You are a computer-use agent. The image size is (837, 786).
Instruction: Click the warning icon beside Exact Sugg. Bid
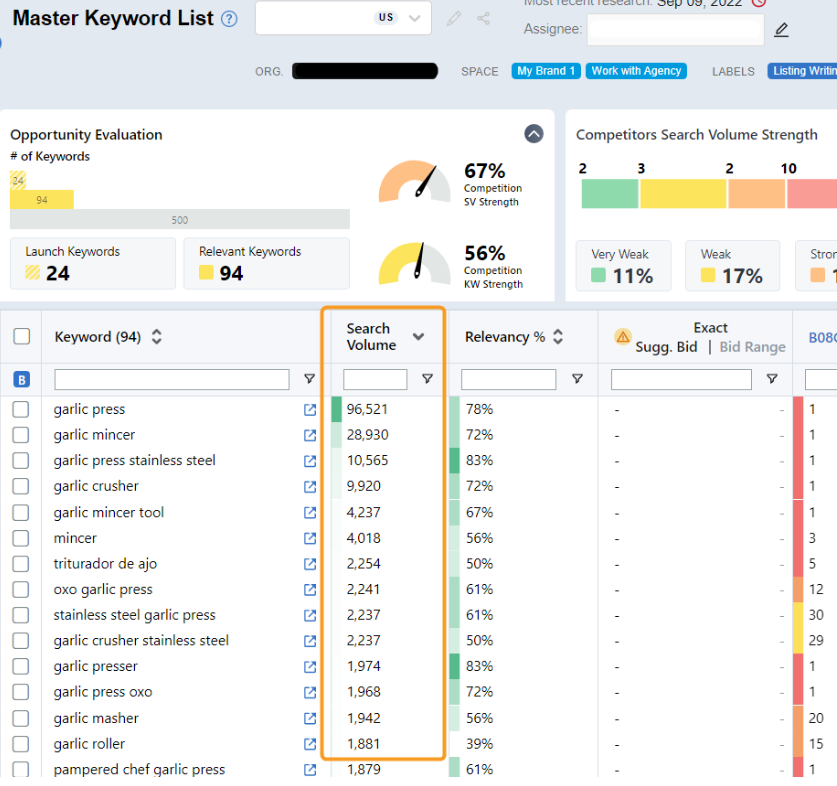coord(622,337)
